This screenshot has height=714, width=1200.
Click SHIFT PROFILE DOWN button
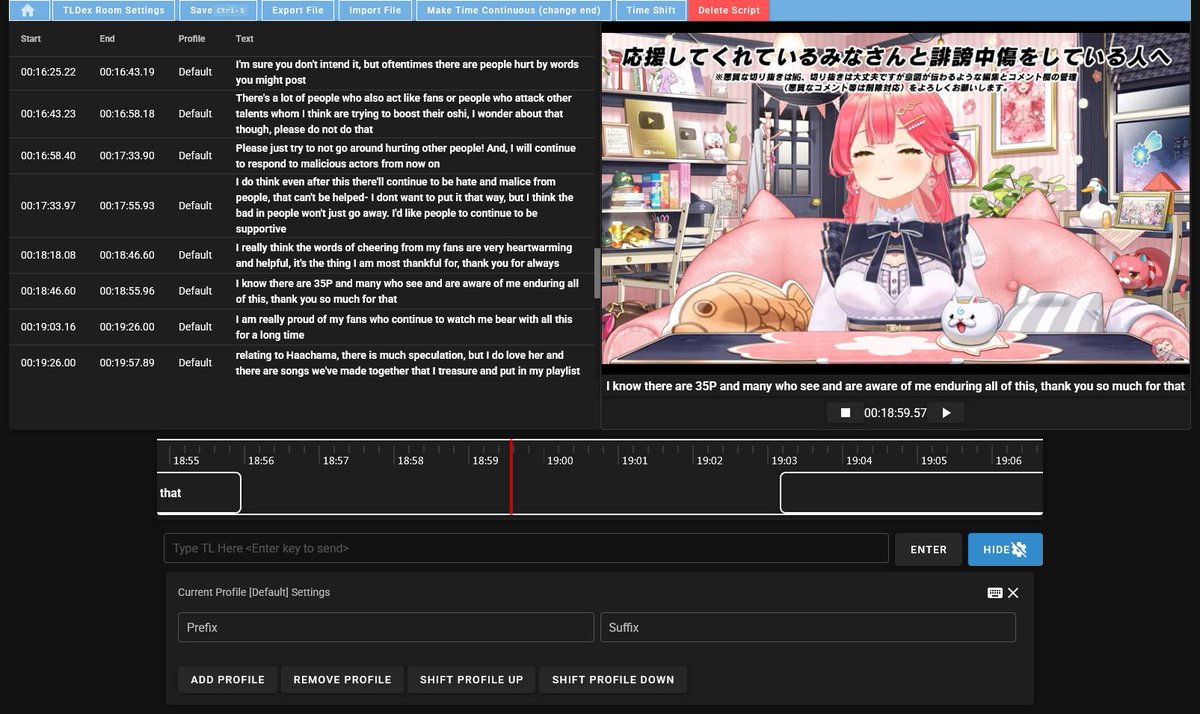coord(613,680)
